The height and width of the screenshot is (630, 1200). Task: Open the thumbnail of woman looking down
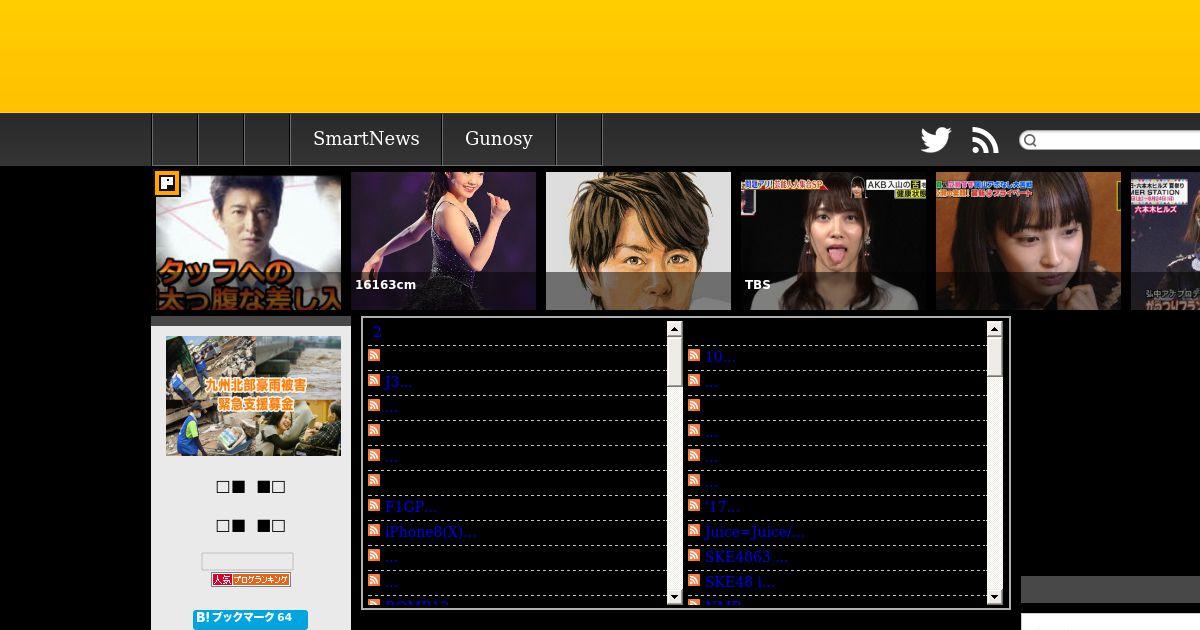click(1028, 241)
